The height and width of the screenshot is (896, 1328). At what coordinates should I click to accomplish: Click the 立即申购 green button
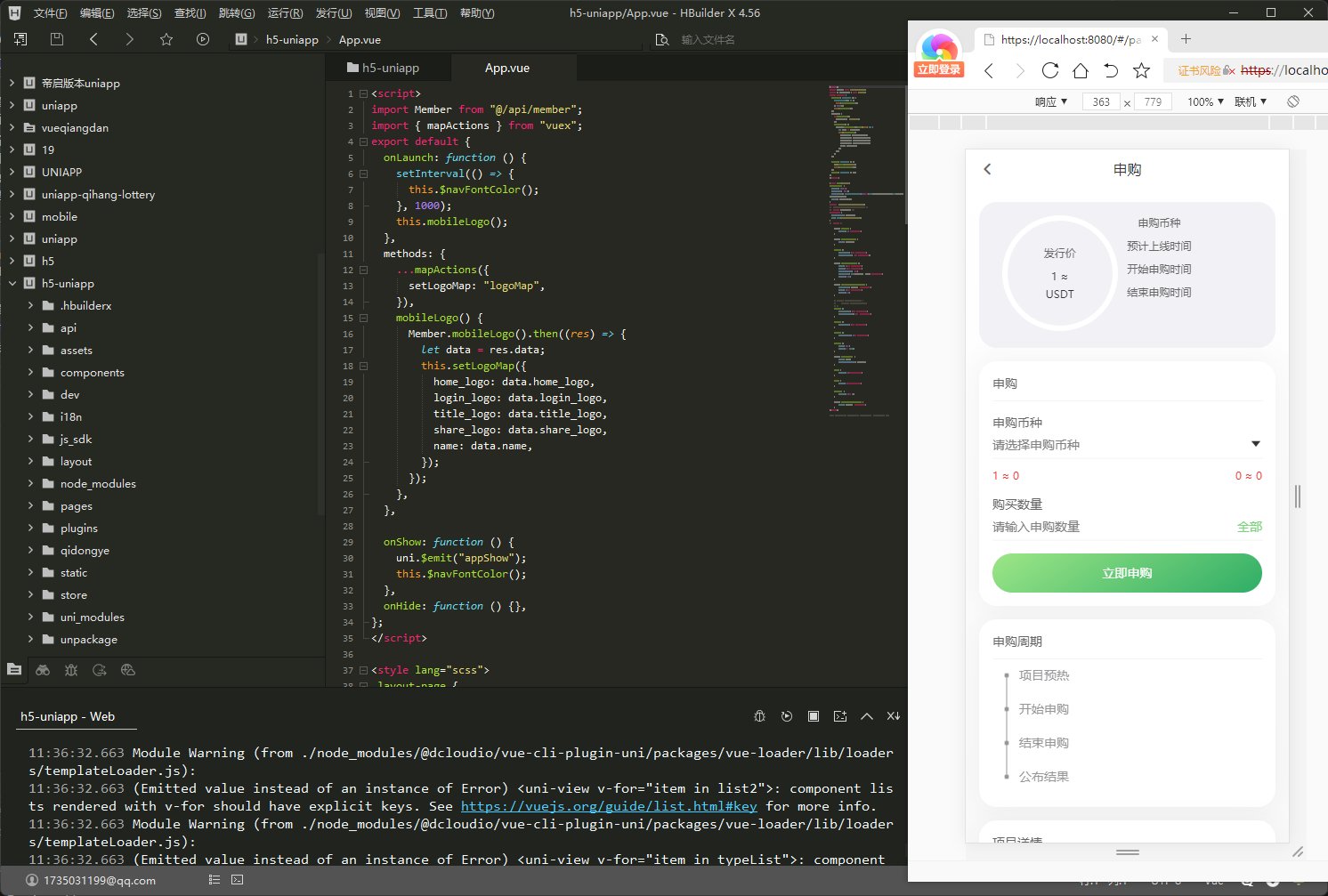1127,573
